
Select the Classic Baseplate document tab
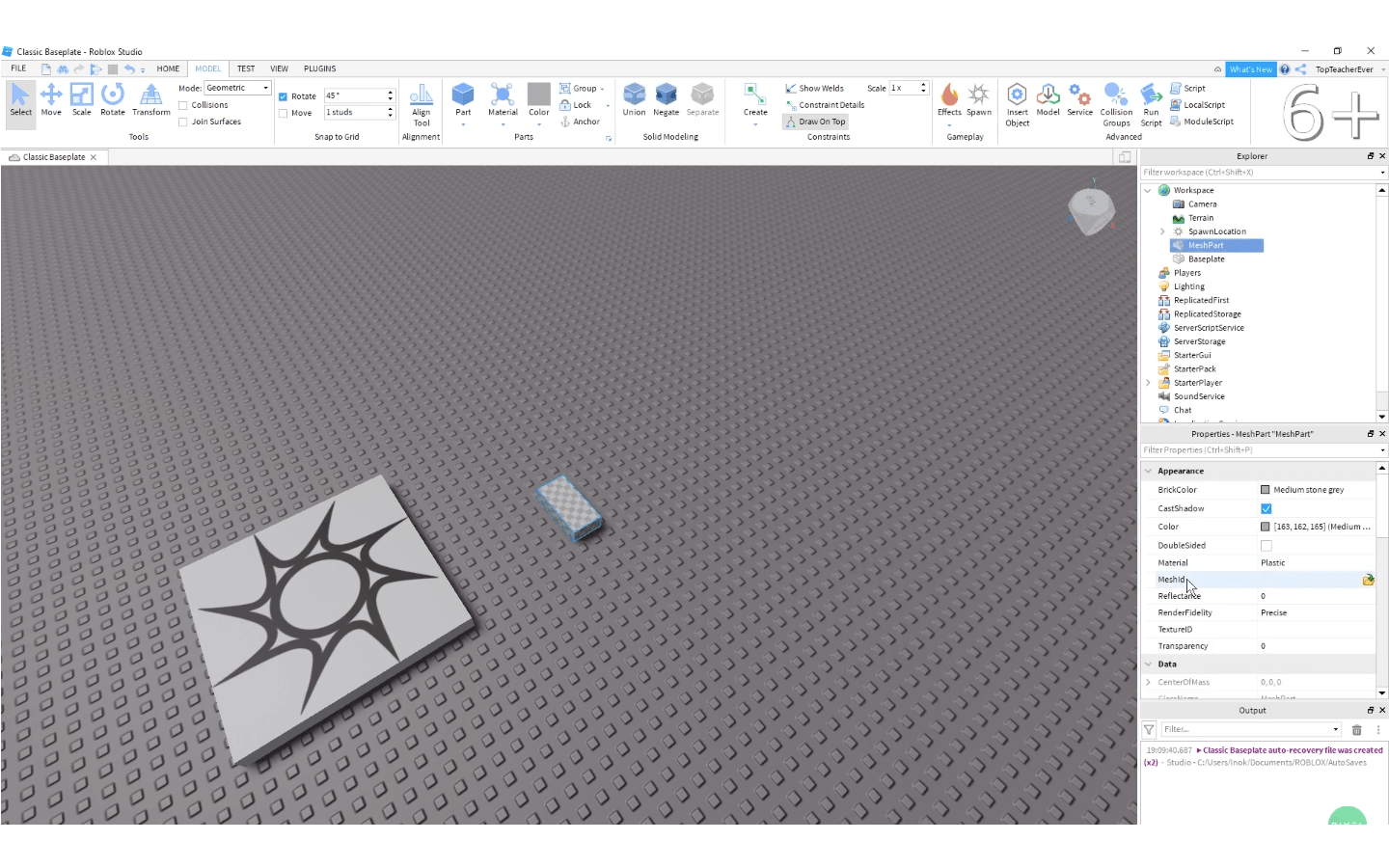pyautogui.click(x=54, y=157)
